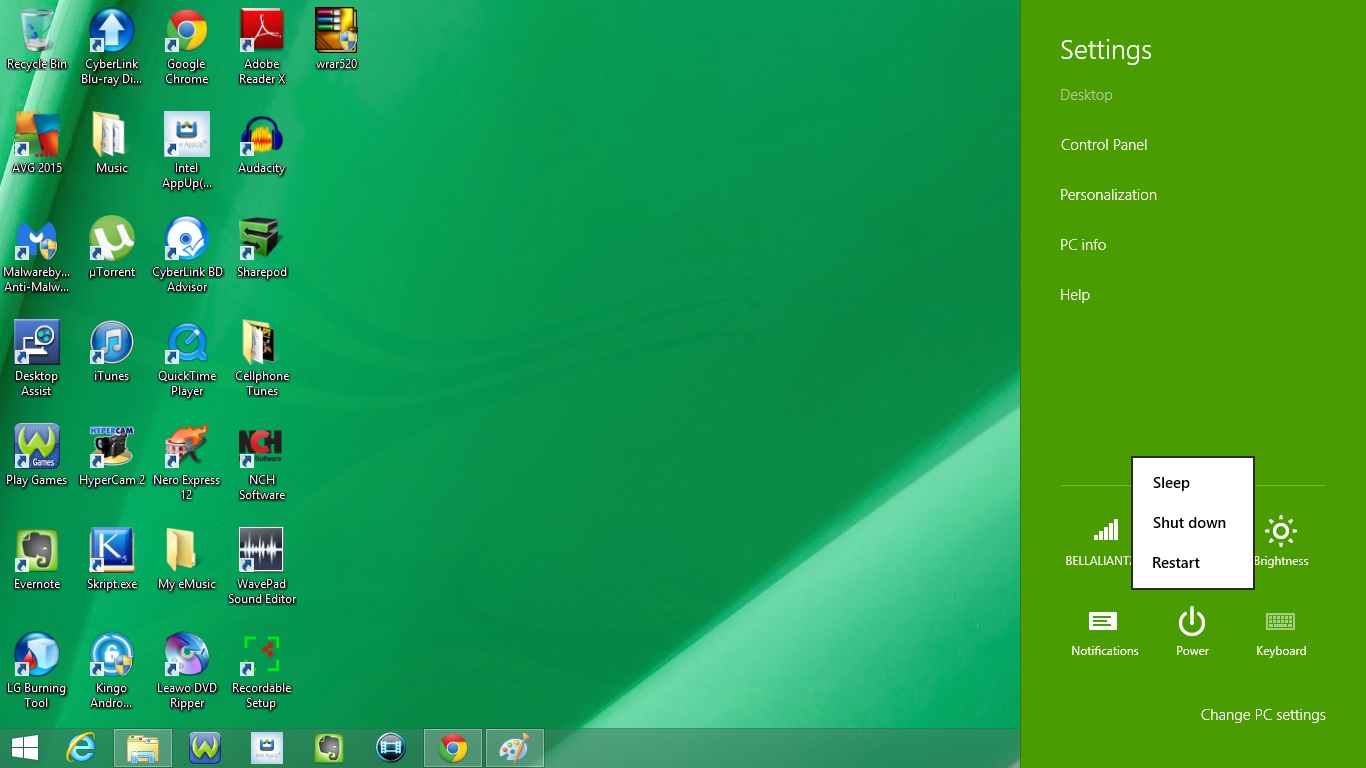The width and height of the screenshot is (1366, 768).
Task: Click the Sharepod desktop icon
Action: 262,247
